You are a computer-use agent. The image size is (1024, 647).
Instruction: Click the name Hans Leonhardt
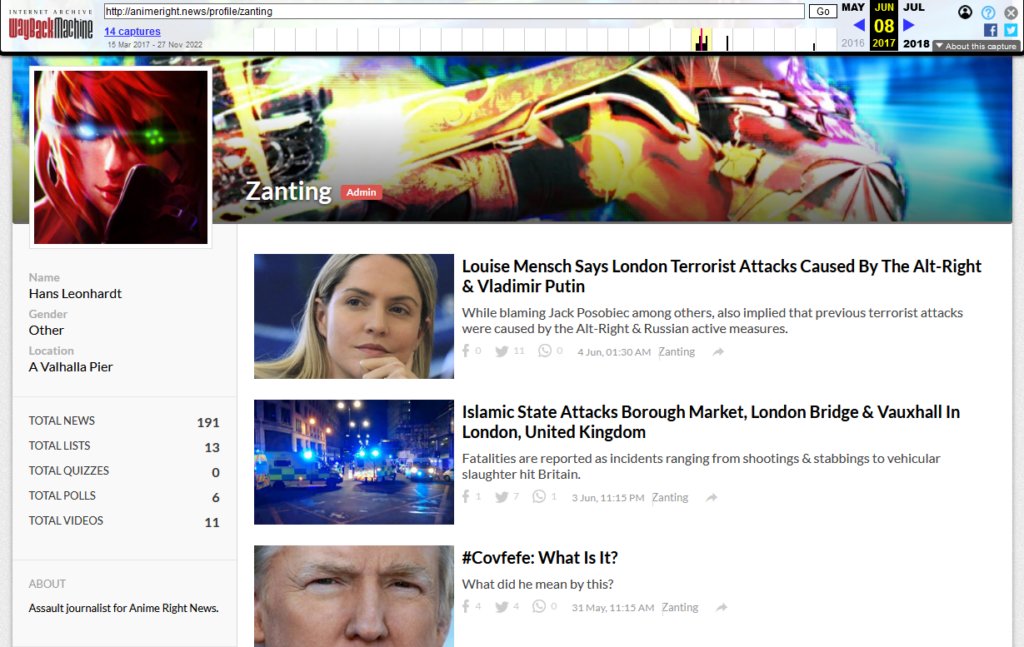pos(75,293)
